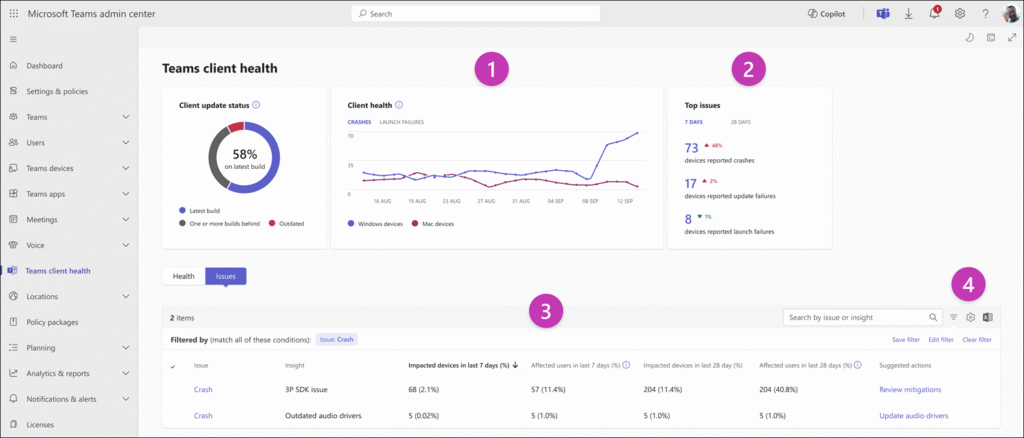
Task: Open Crash link for Outdated audio drivers
Action: 203,415
